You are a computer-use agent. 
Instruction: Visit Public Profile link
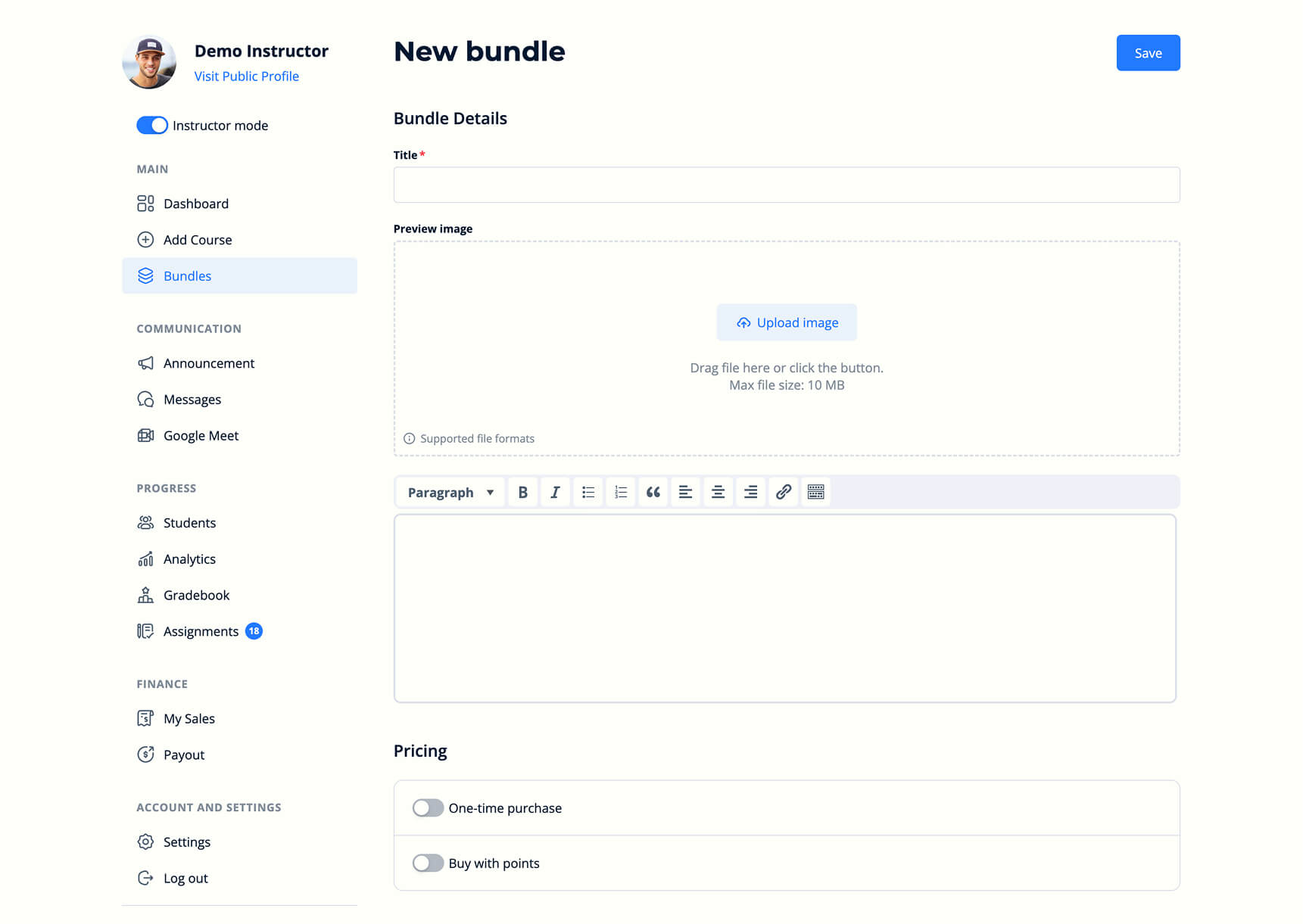(x=247, y=76)
